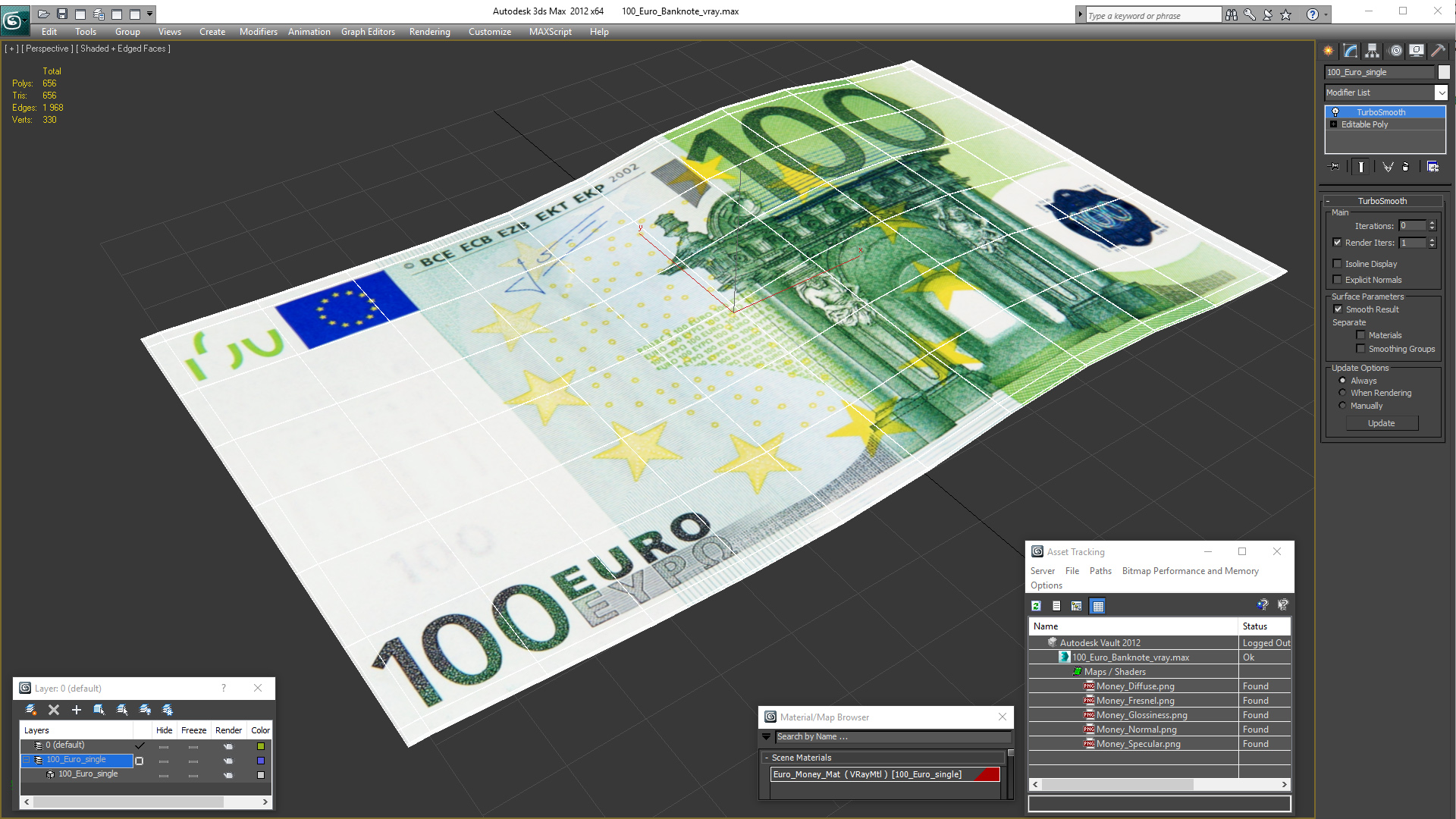Screen dimensions: 1456x819
Task: Click Remove Modifier trash icon
Action: [1406, 167]
